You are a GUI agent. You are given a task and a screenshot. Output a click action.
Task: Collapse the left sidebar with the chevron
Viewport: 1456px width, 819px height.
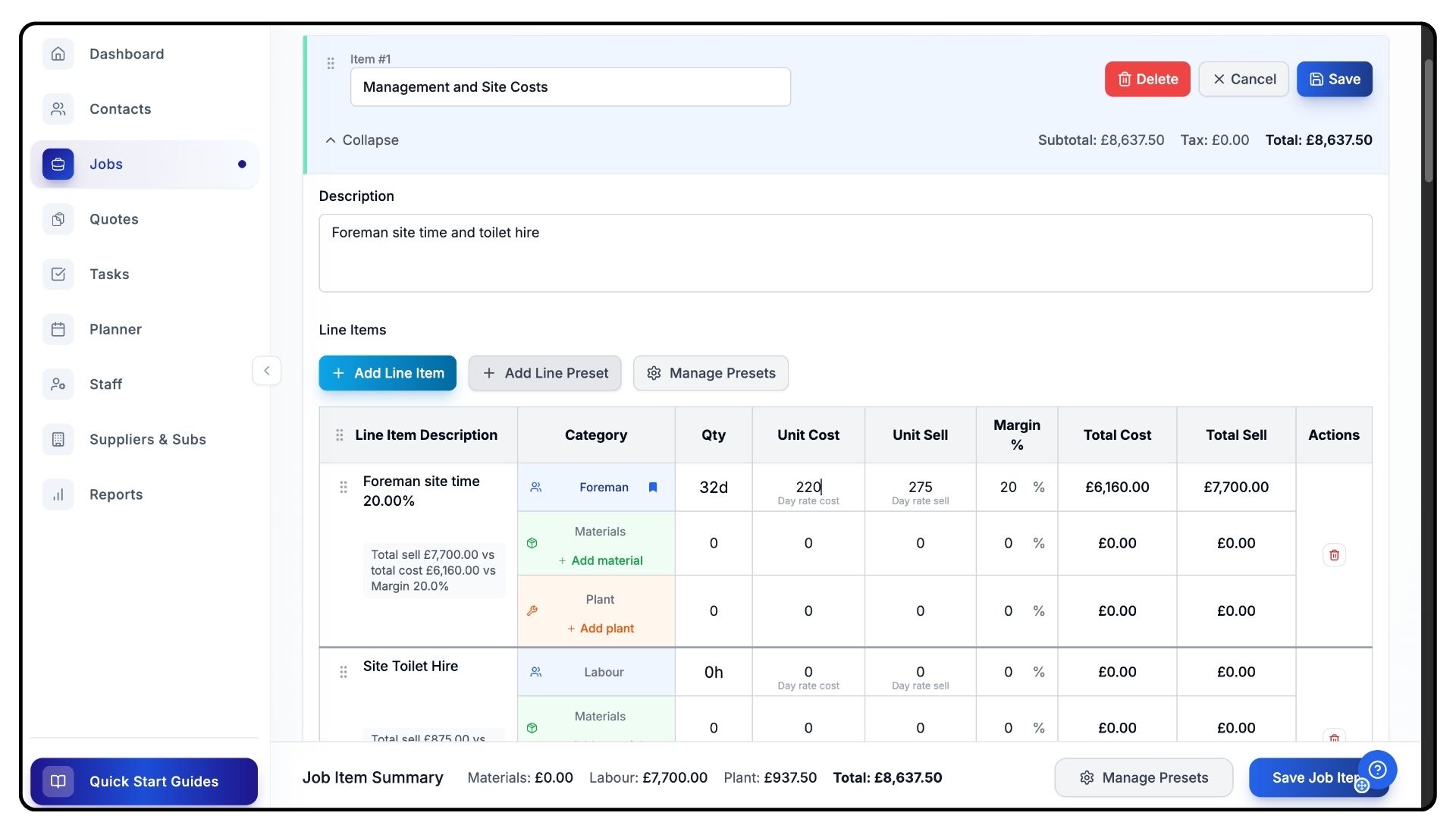pyautogui.click(x=267, y=371)
